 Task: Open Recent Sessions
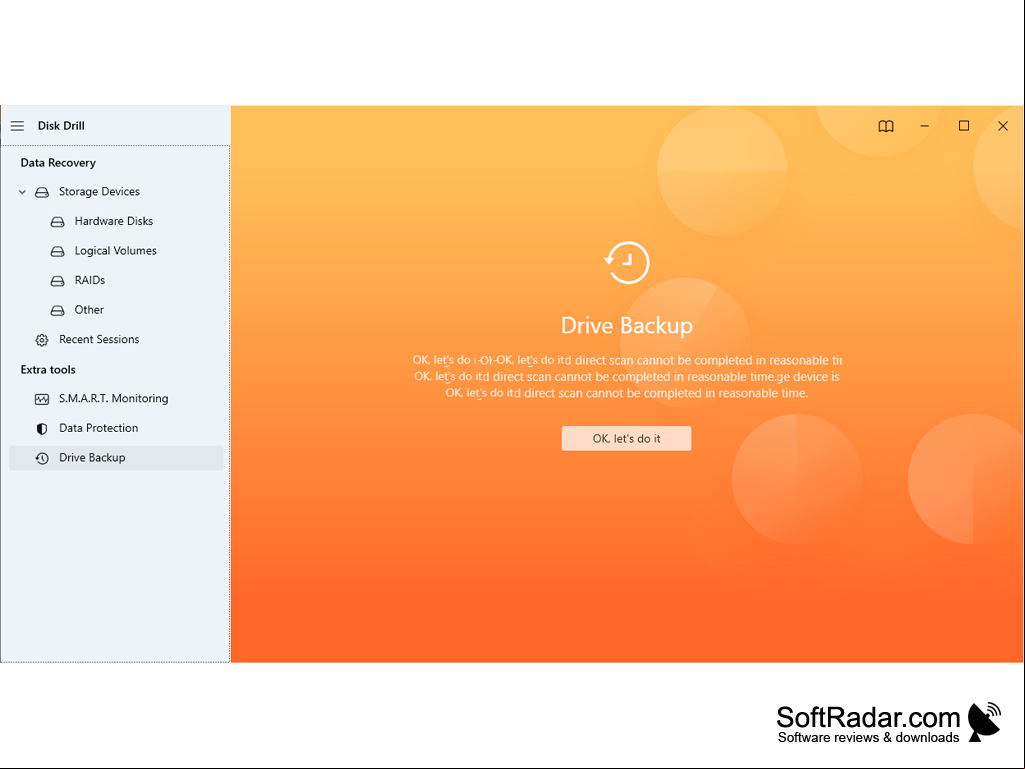99,339
